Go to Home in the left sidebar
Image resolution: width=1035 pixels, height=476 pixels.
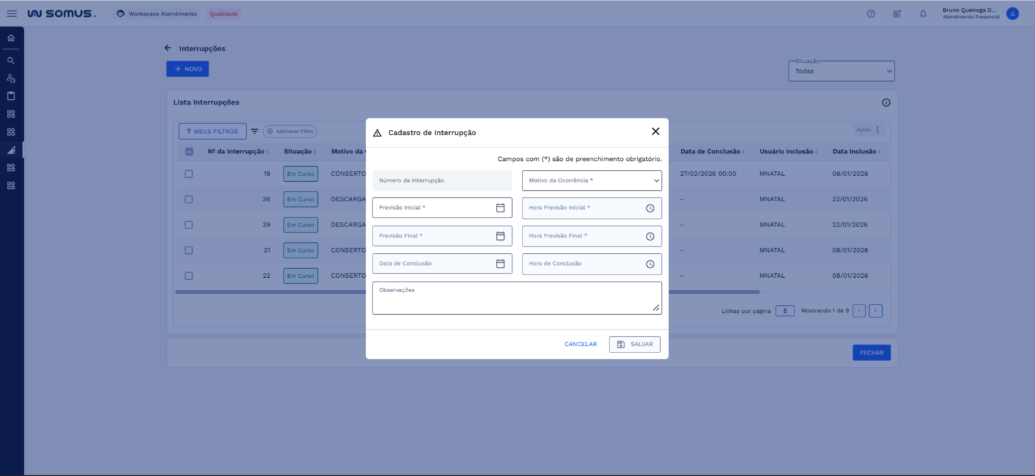(x=11, y=38)
